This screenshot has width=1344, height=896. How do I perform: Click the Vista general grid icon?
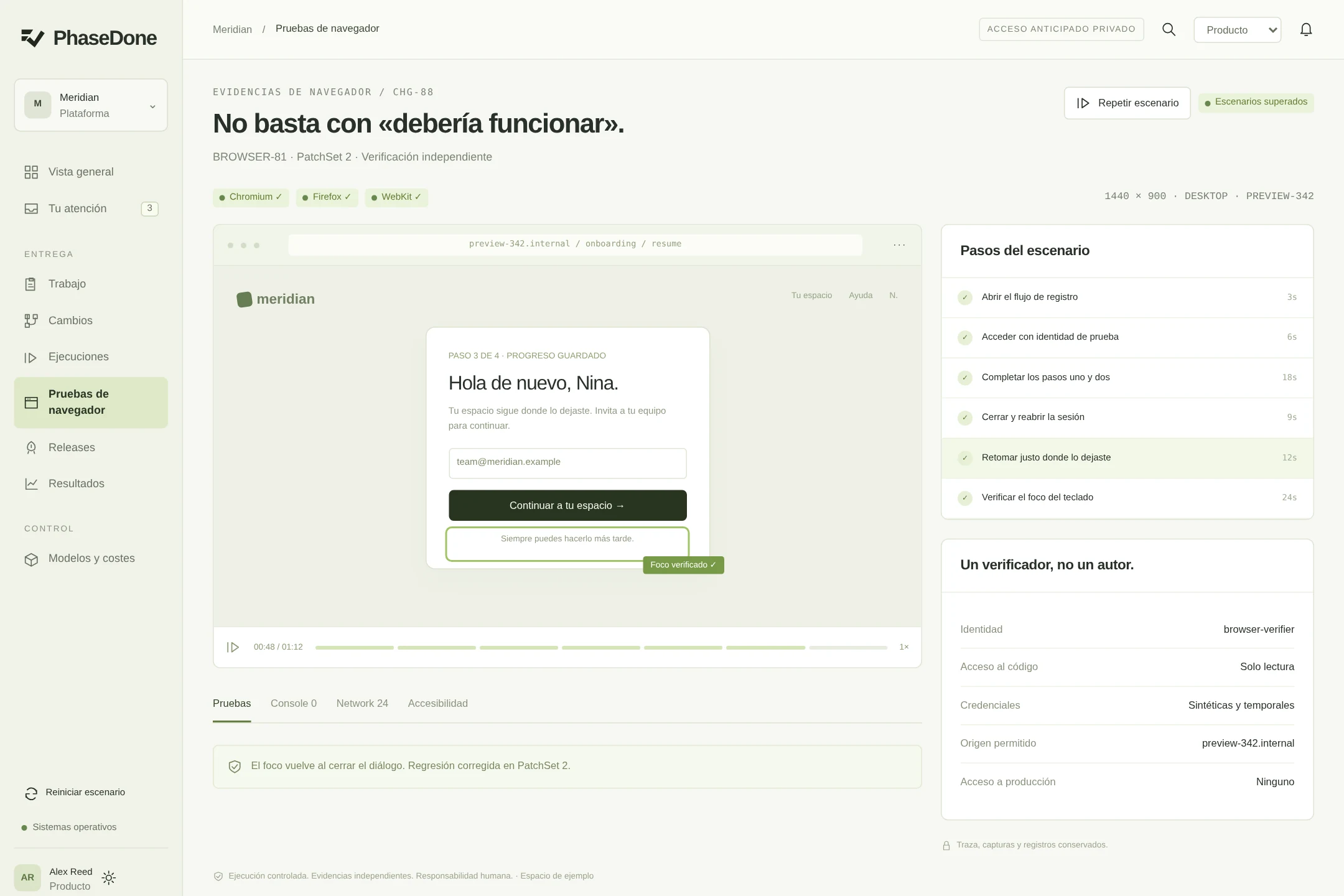(x=31, y=172)
